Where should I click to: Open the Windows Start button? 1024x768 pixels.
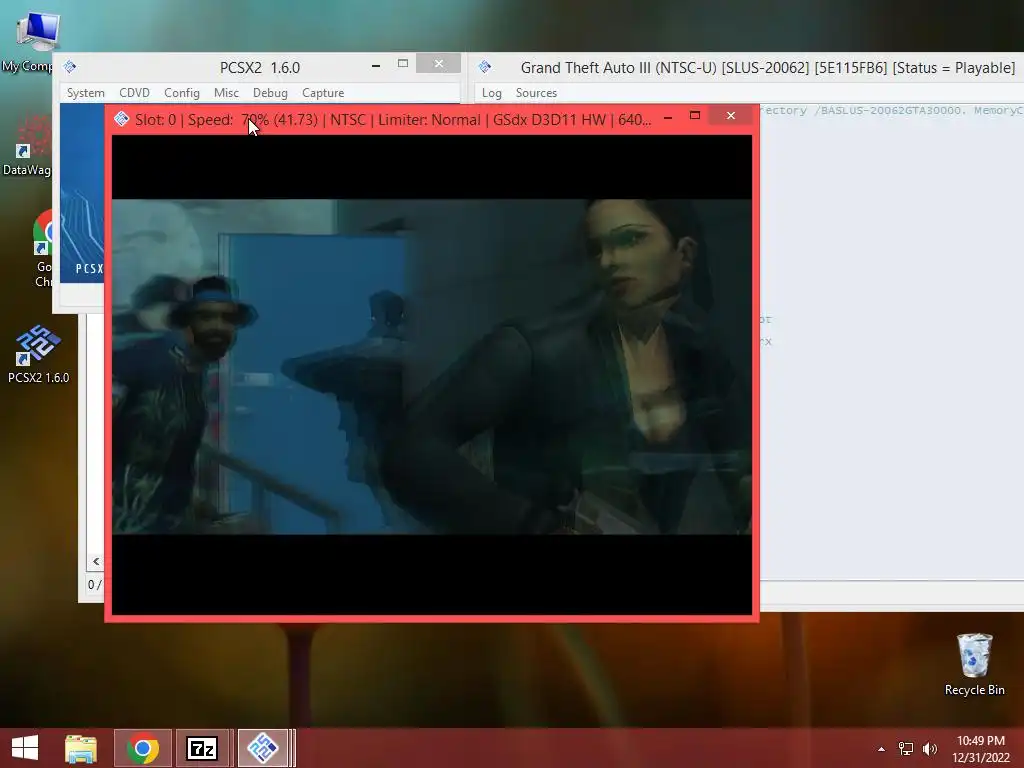point(25,748)
